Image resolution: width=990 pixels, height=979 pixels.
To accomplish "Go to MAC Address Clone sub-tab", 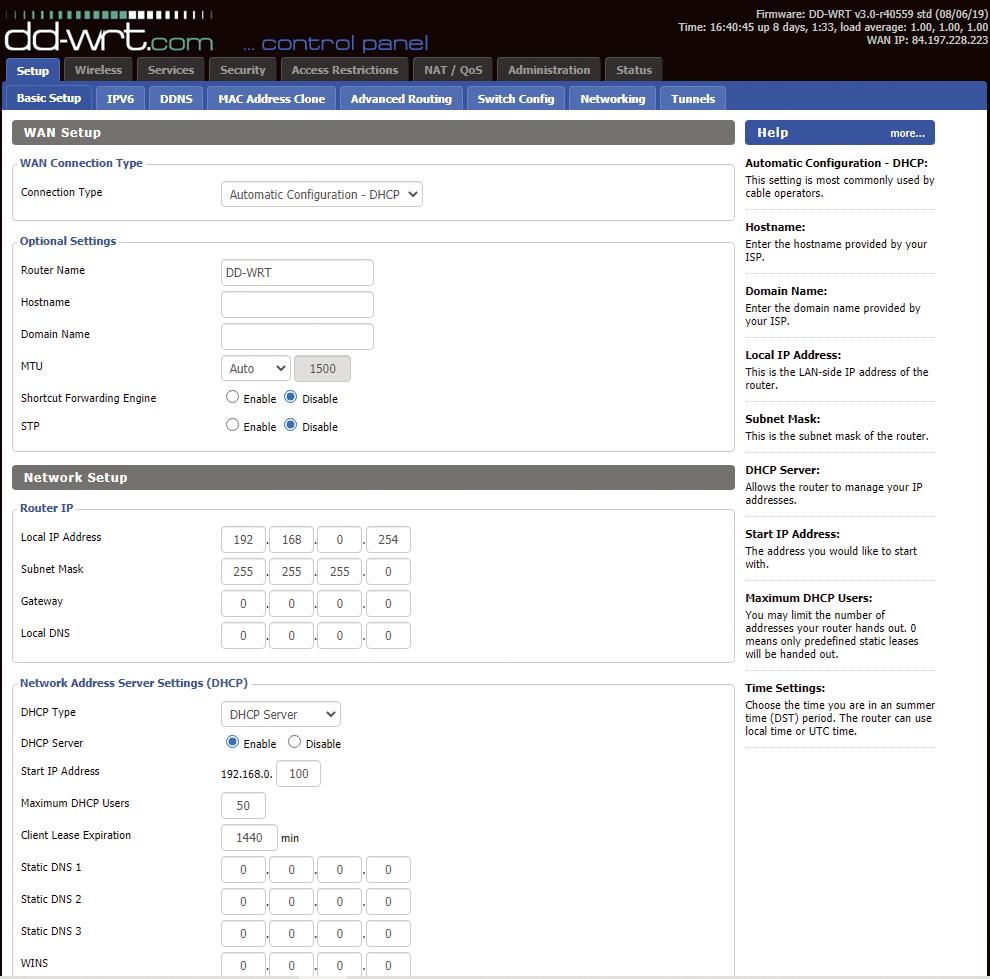I will click(x=271, y=98).
